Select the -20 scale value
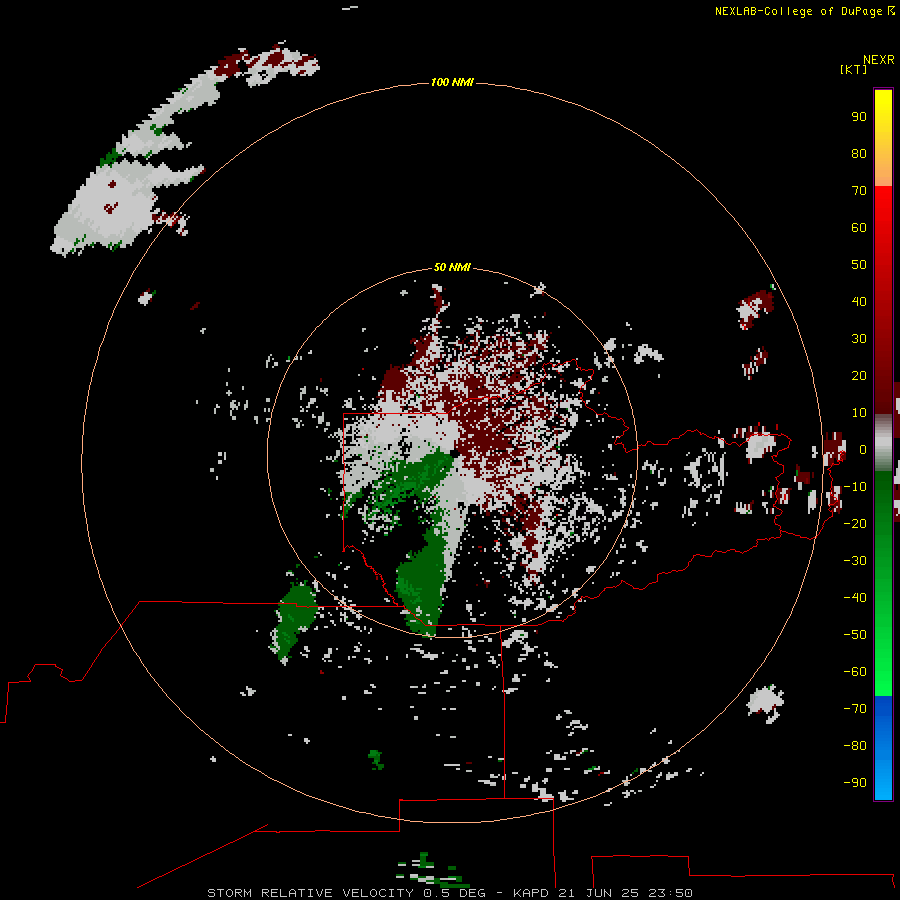This screenshot has height=900, width=900. (855, 523)
